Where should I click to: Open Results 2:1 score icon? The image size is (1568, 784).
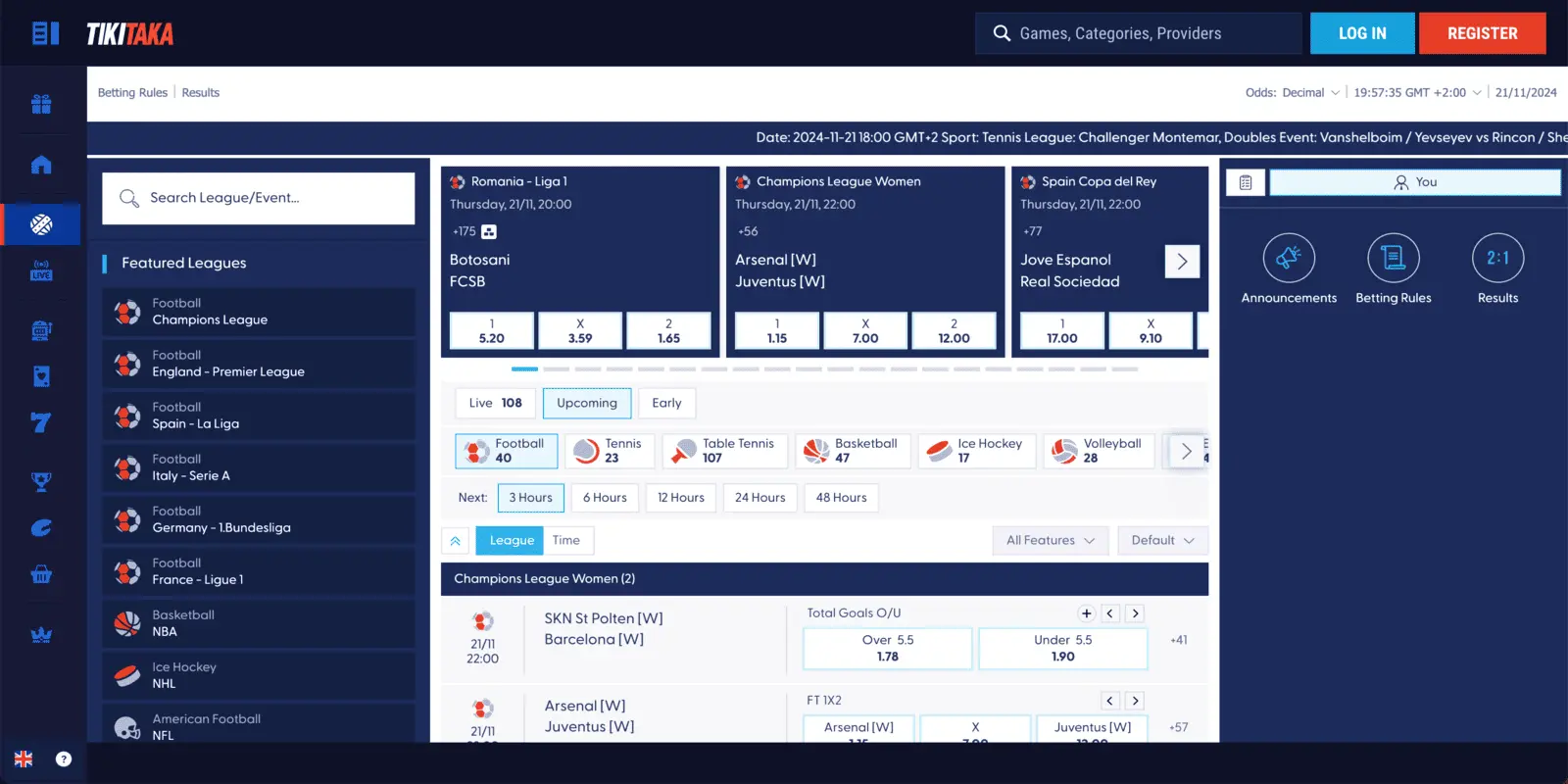point(1497,259)
